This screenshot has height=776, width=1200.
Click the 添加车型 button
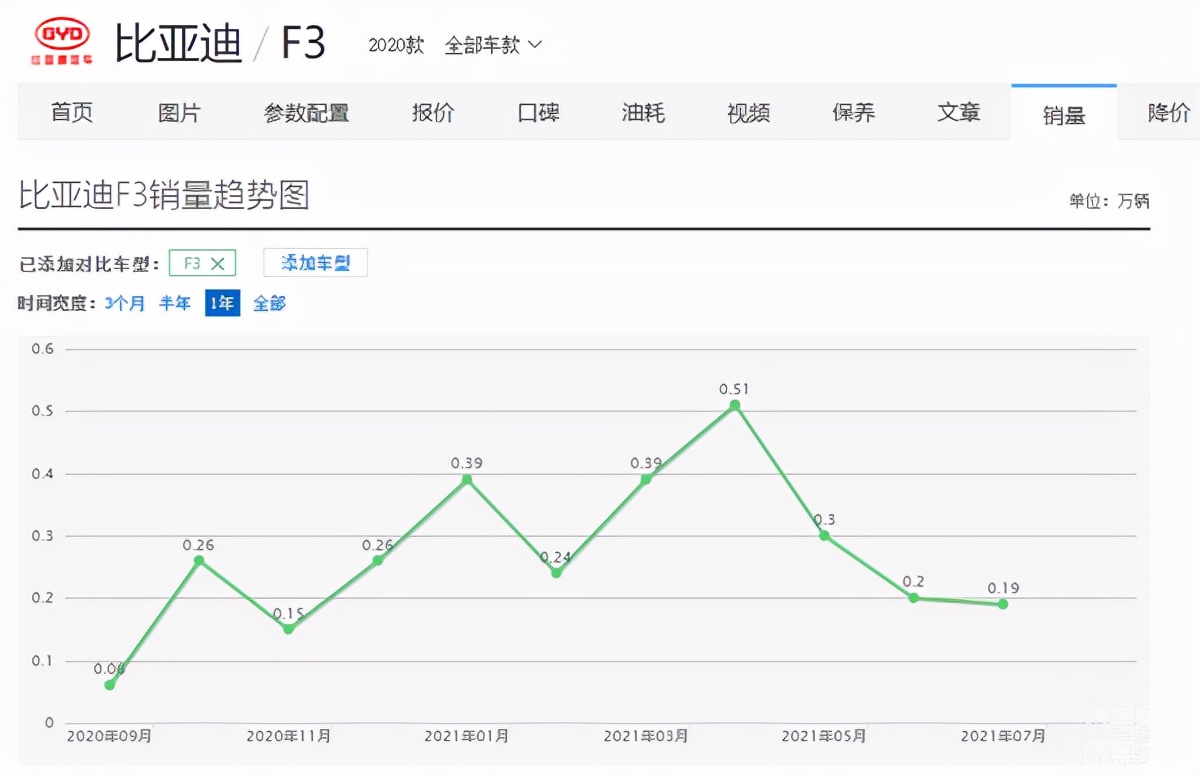pos(315,263)
